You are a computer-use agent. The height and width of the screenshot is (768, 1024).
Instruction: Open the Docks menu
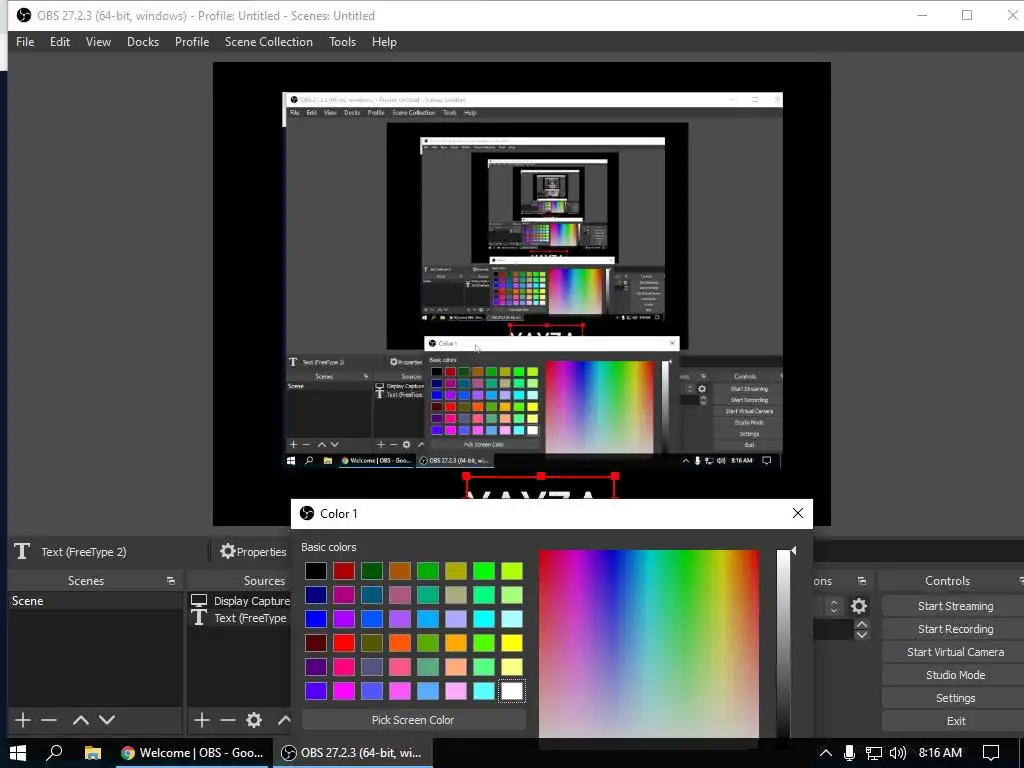142,42
